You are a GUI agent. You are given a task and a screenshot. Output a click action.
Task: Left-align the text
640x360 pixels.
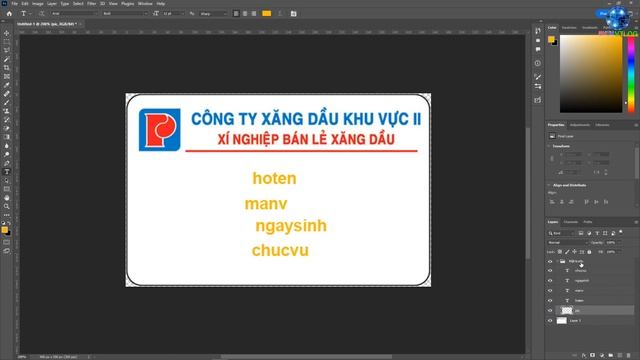[236, 13]
